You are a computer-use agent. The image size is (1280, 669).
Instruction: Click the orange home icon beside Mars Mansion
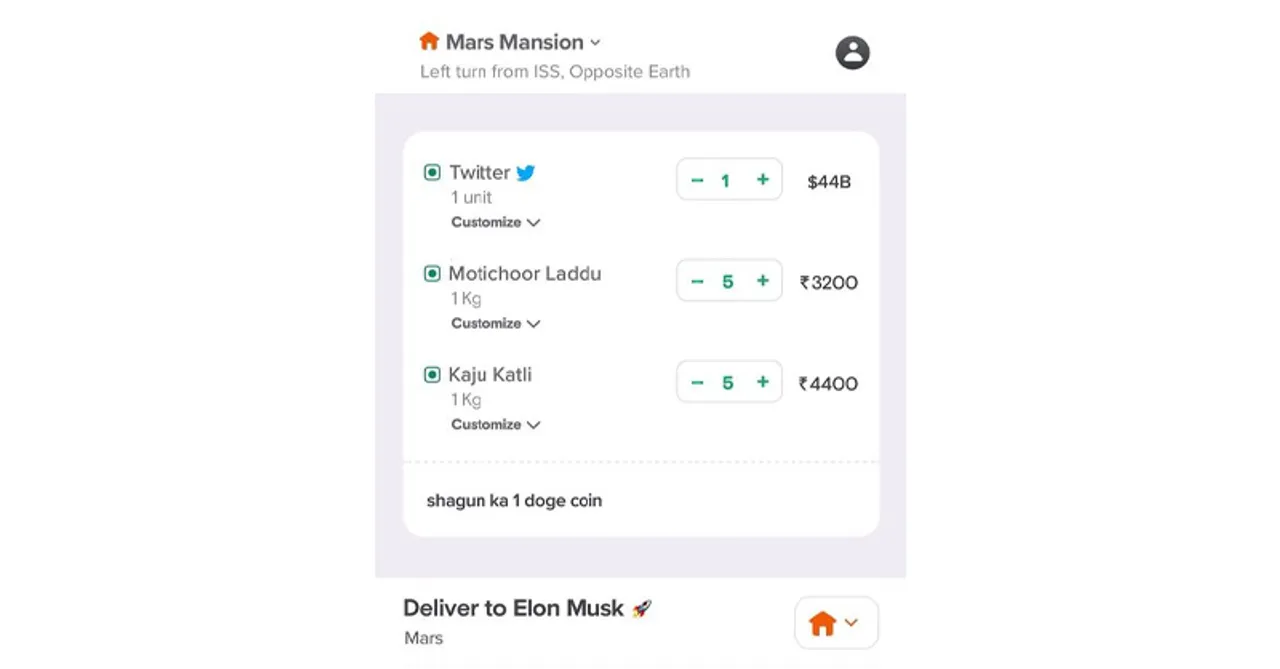tap(428, 41)
